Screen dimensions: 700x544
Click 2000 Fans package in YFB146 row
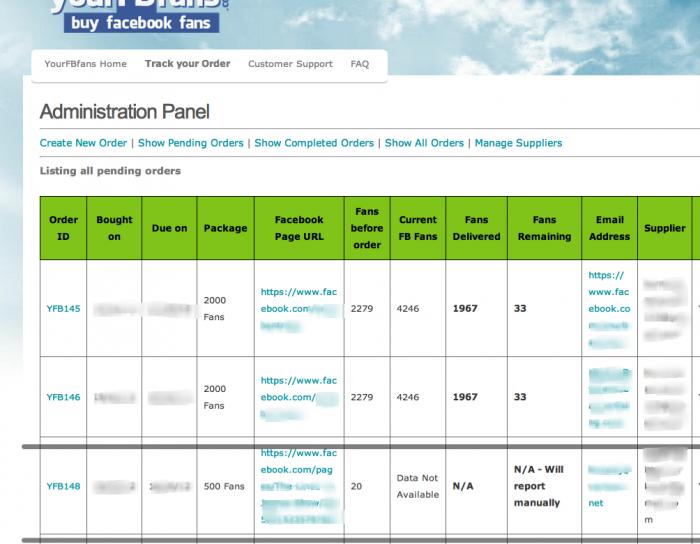(215, 397)
